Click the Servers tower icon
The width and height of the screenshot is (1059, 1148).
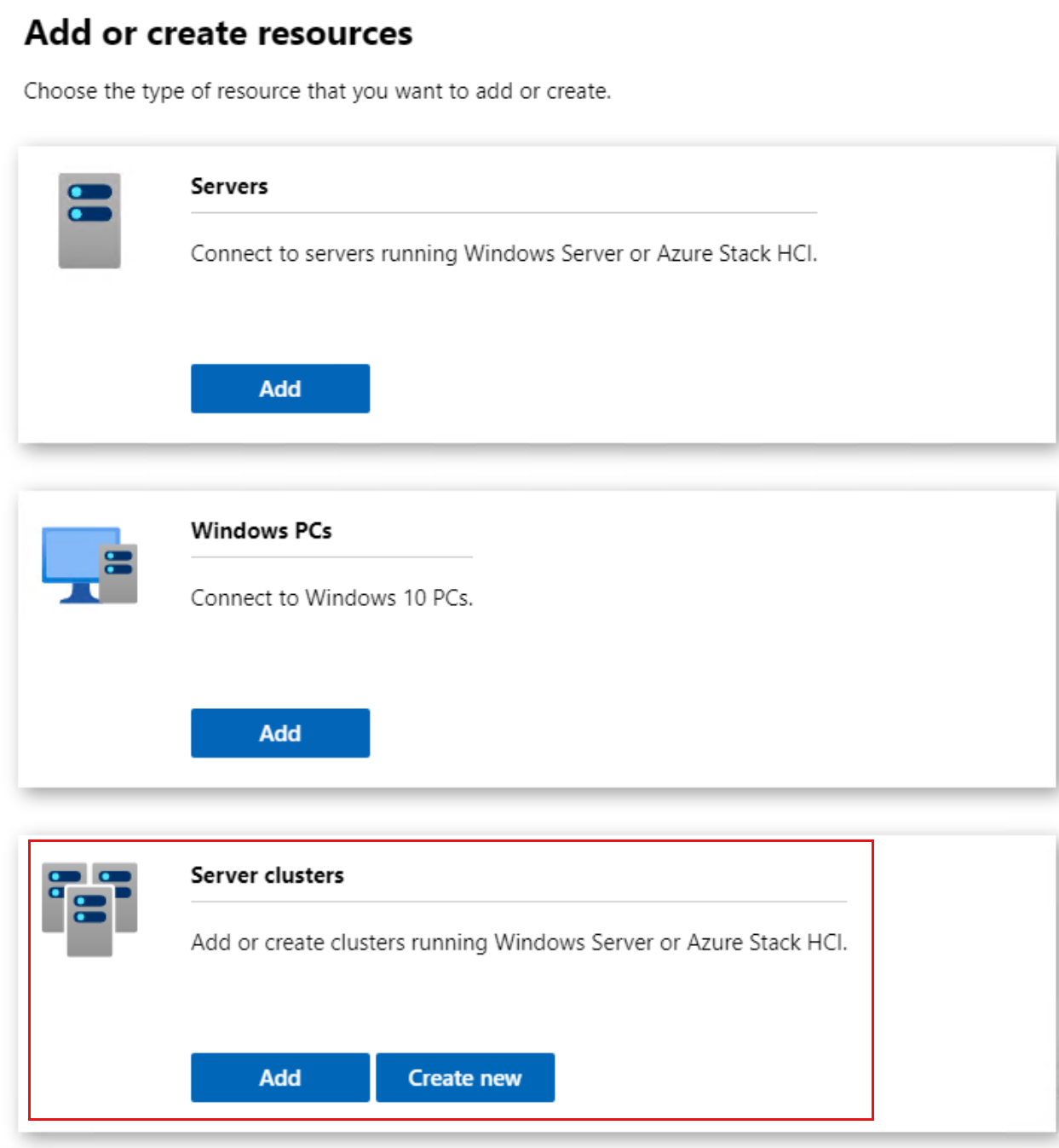coord(89,221)
